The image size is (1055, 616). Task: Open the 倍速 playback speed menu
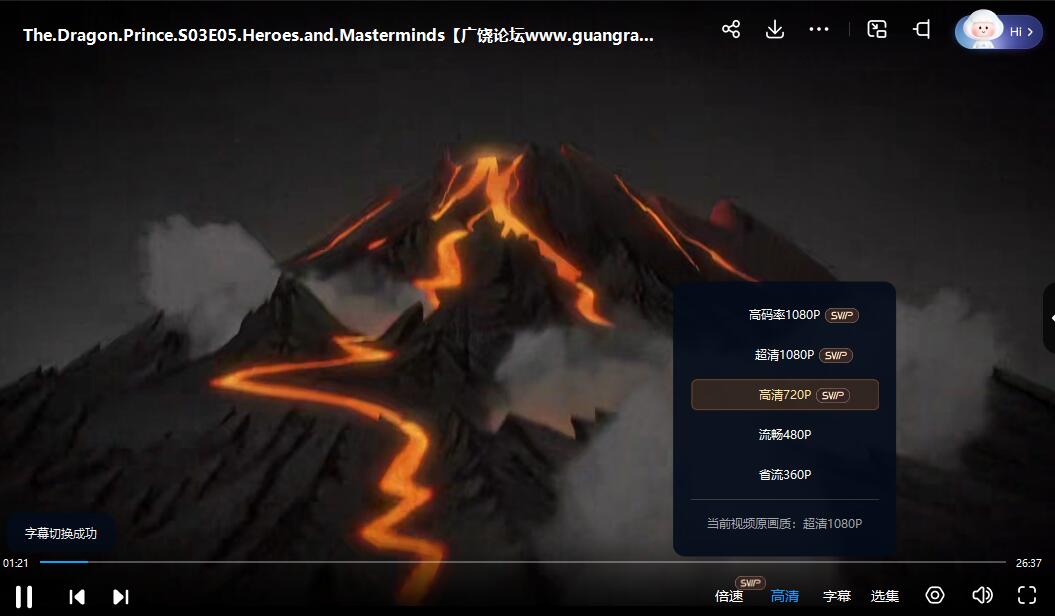[729, 596]
